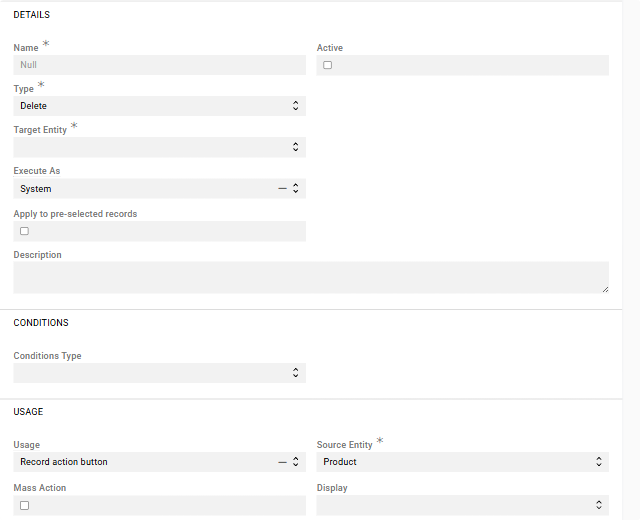Image resolution: width=640 pixels, height=520 pixels.
Task: Click the CONDITIONS section header
Action: pyautogui.click(x=41, y=323)
